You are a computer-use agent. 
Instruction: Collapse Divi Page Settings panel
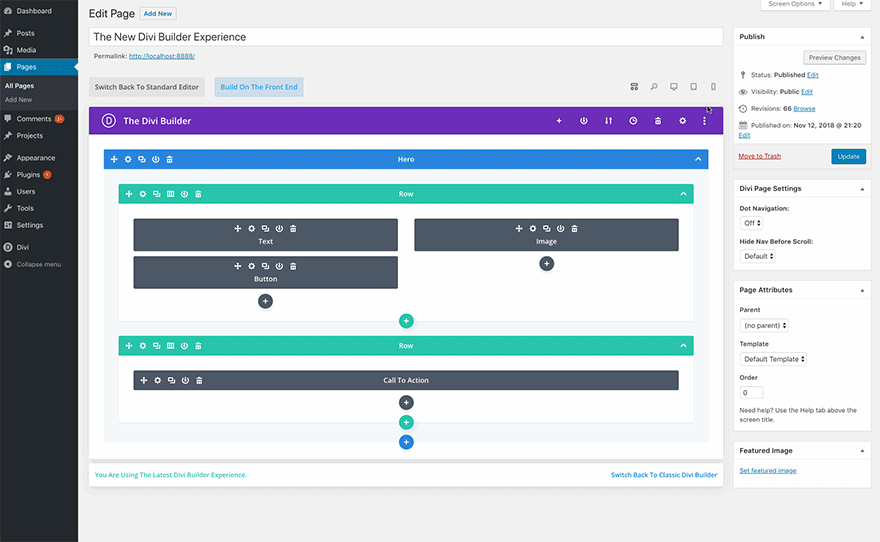(863, 189)
